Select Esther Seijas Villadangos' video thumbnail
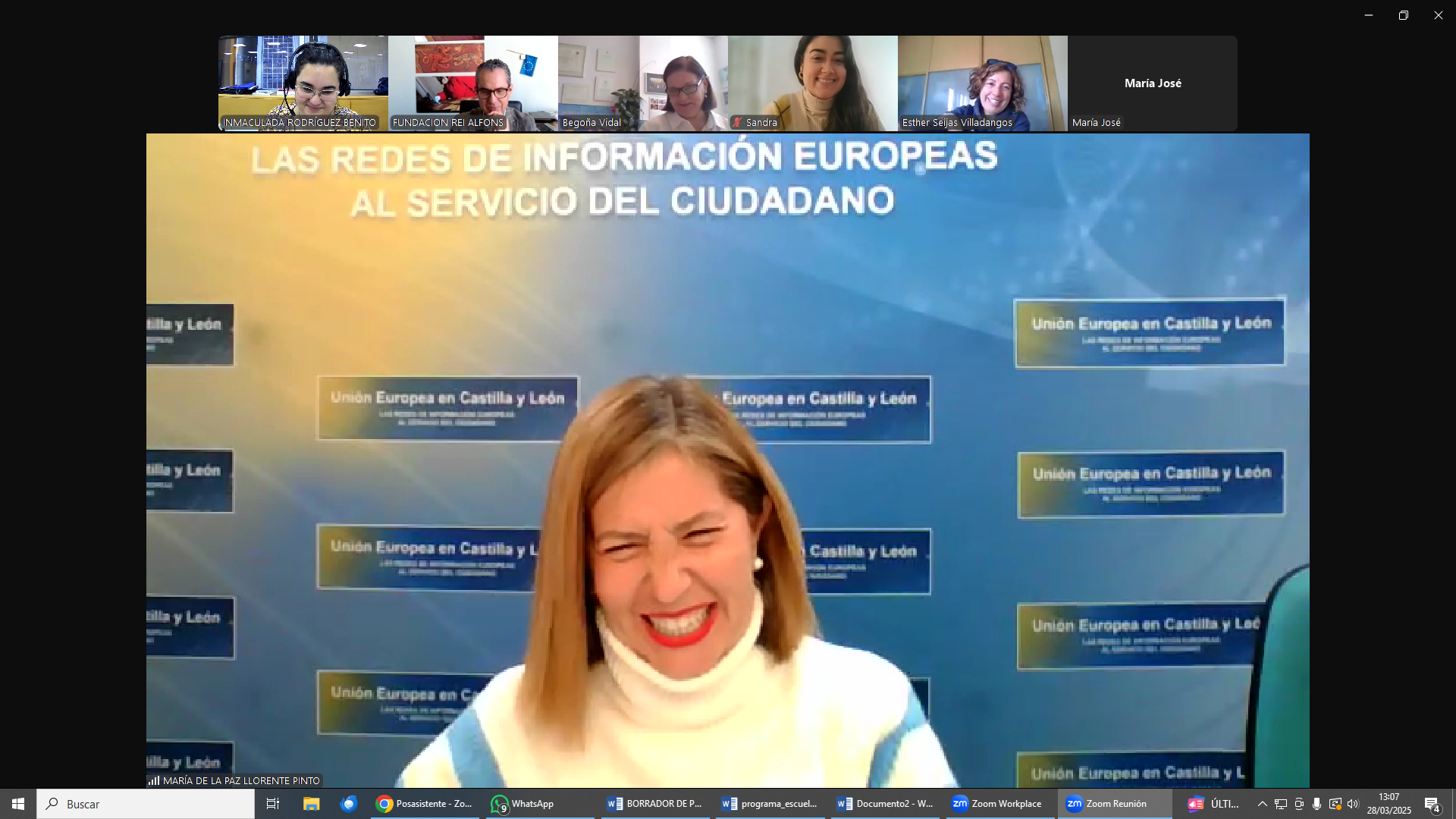The image size is (1456, 819). 983,83
